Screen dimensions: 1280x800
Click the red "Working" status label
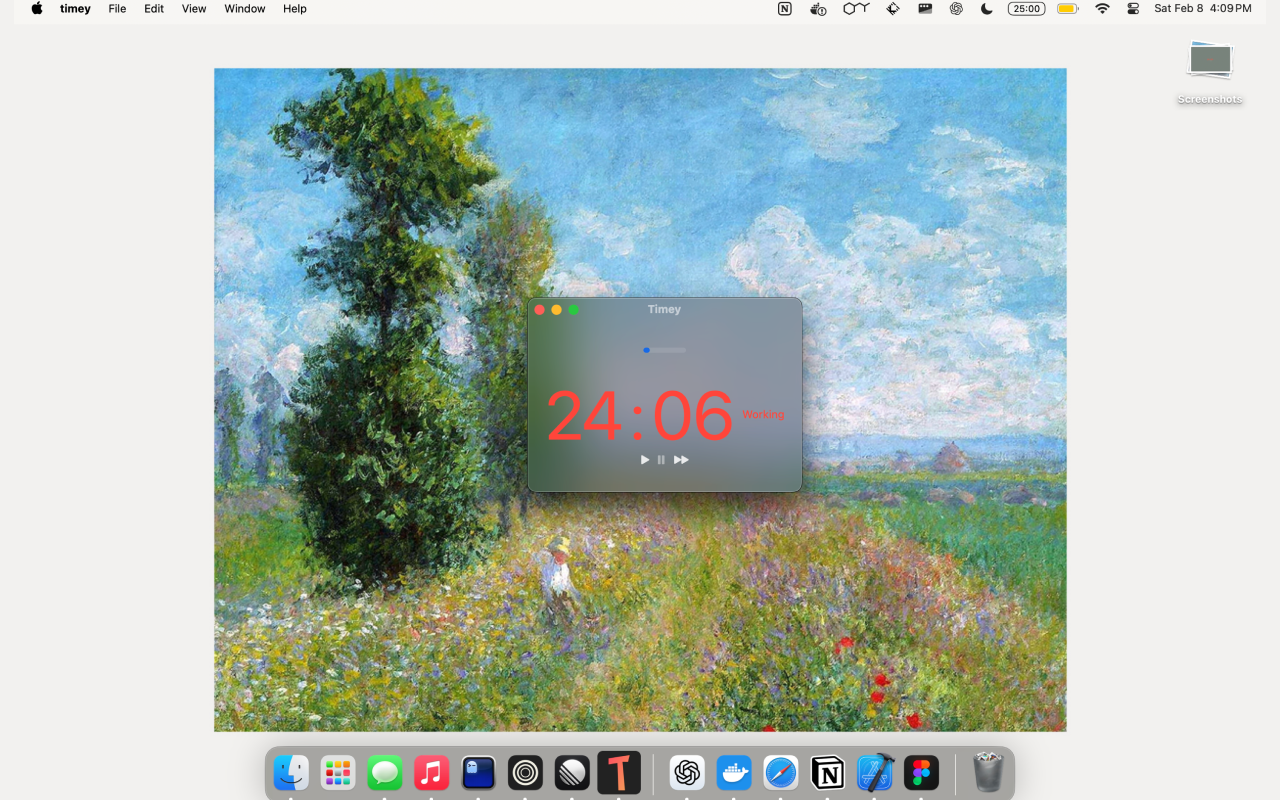tap(763, 415)
